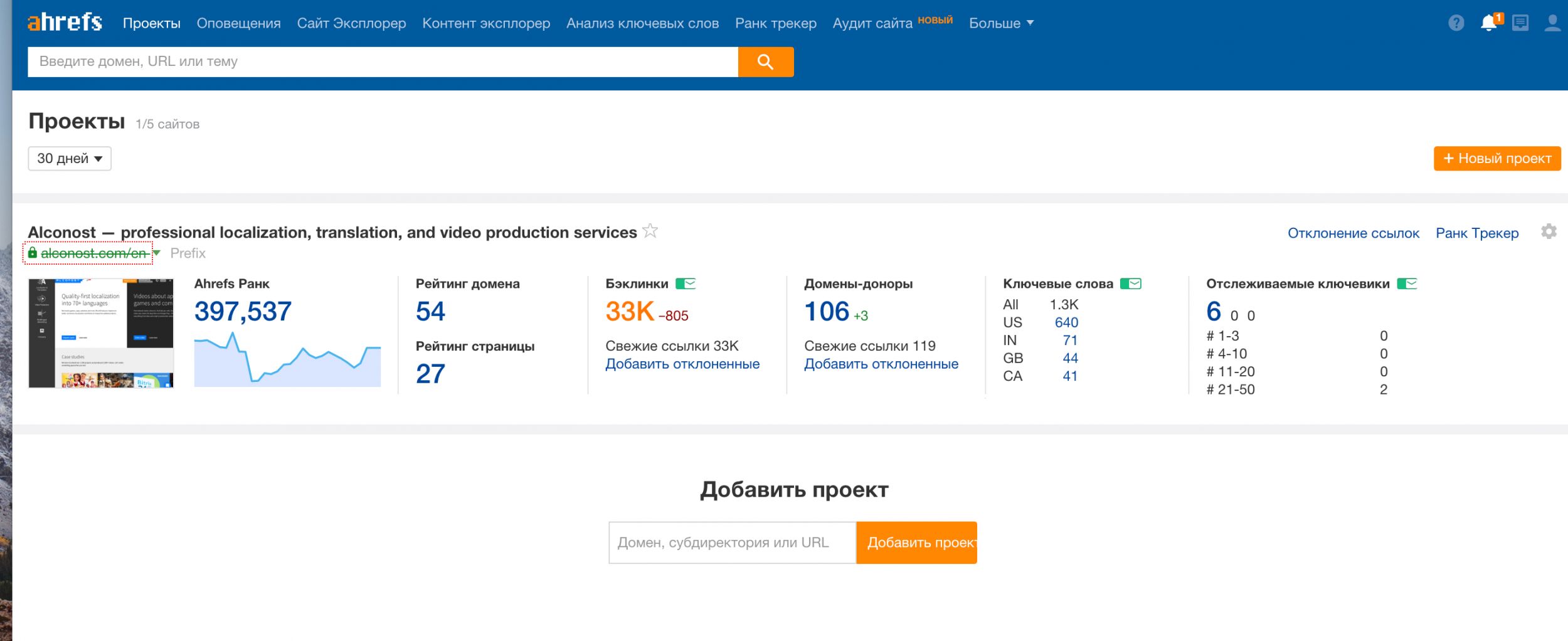Open Оповещения in the top menu
Image resolution: width=1568 pixels, height=641 pixels.
[238, 23]
